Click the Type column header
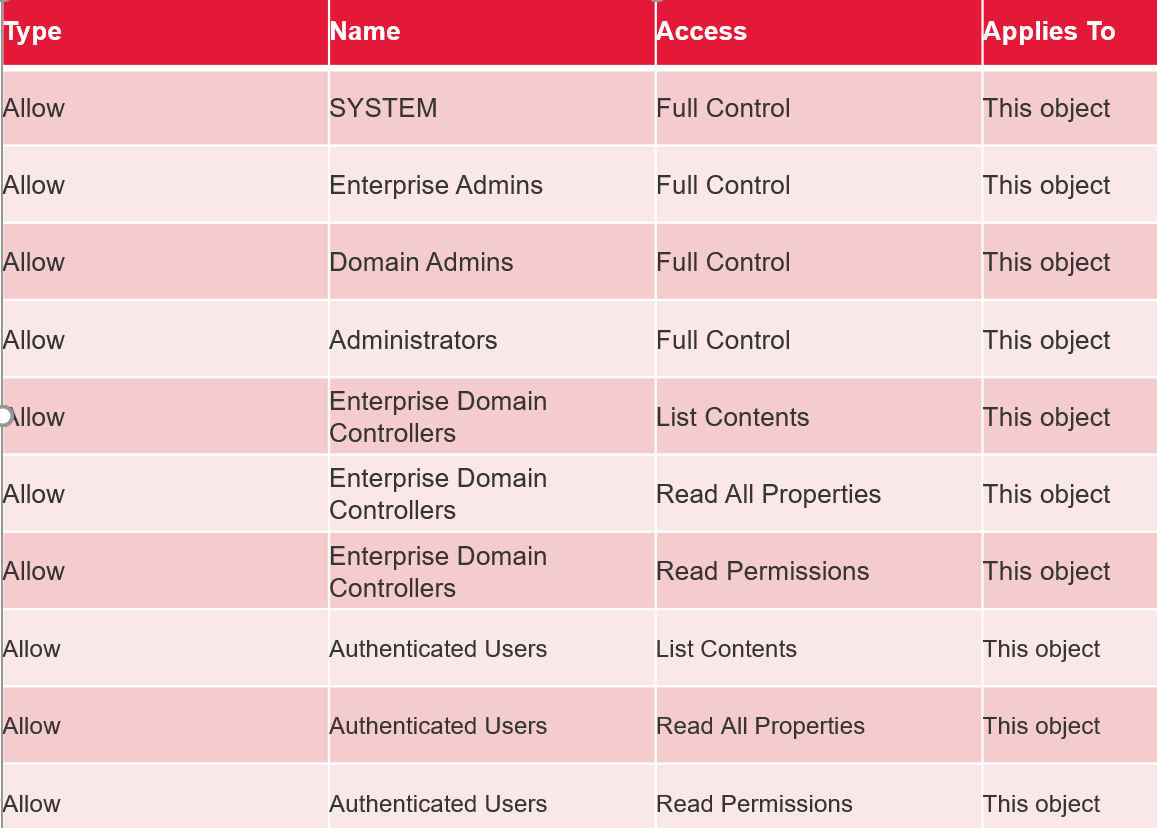 coord(33,32)
